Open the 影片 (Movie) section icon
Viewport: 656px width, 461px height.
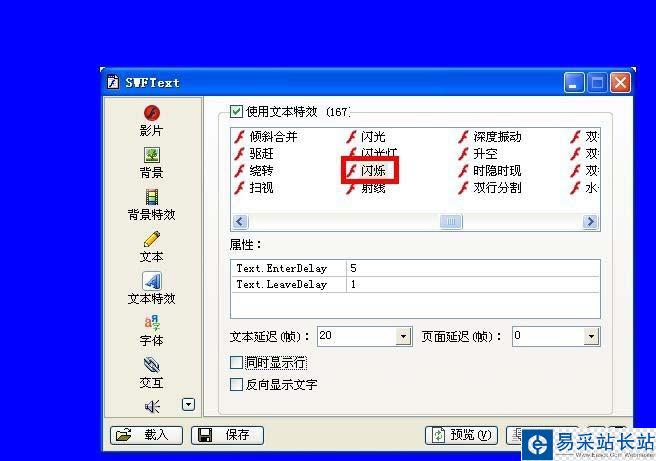click(151, 113)
